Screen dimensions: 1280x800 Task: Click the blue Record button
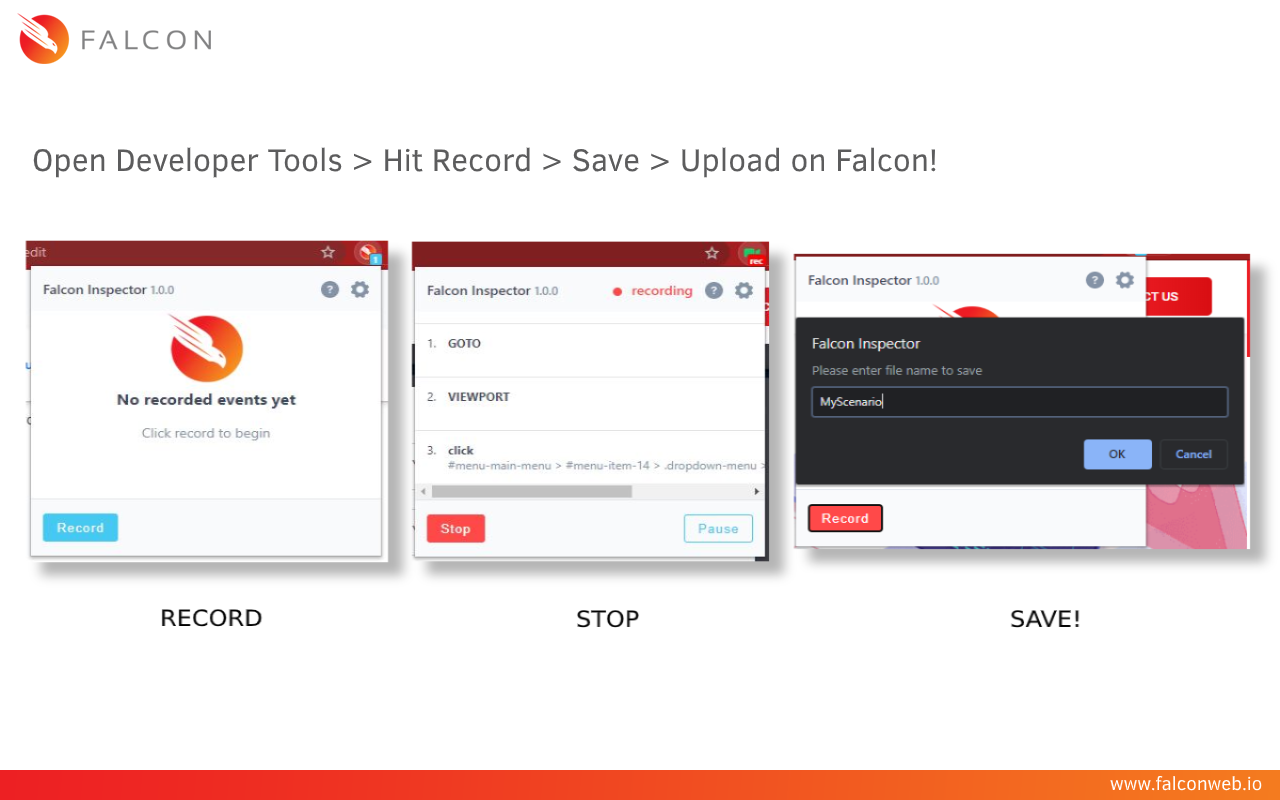point(80,527)
